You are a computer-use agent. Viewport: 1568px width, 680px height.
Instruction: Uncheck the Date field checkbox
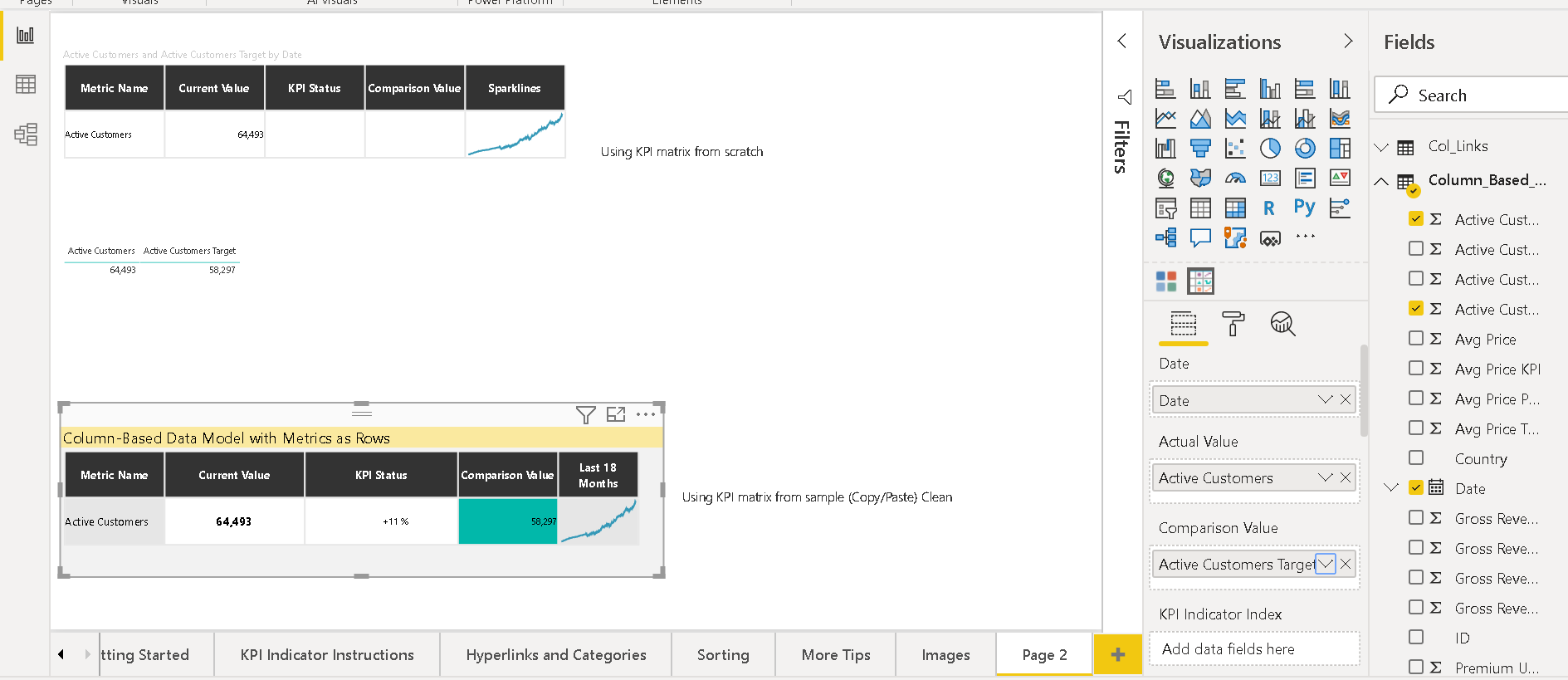click(1416, 488)
